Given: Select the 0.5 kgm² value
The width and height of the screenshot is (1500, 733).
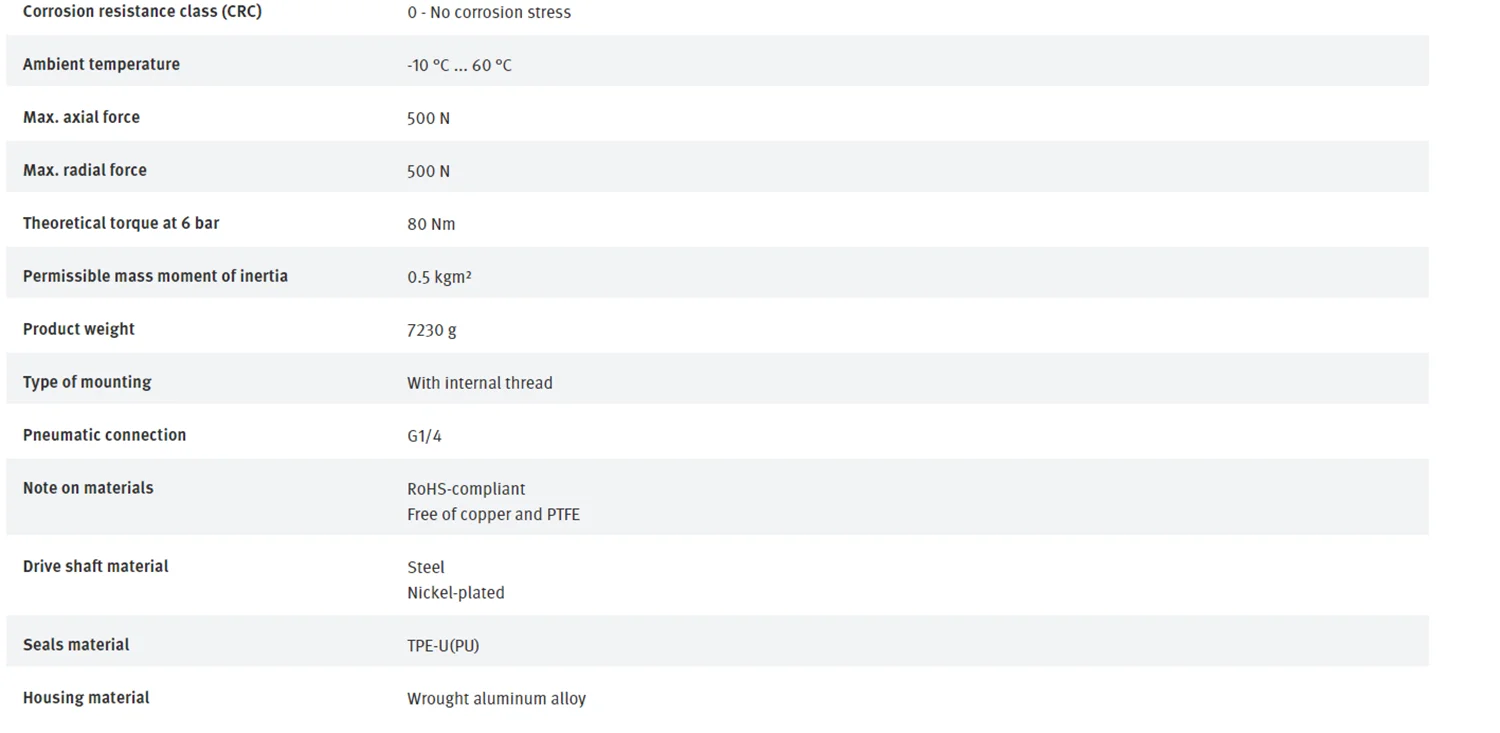Looking at the screenshot, I should (x=439, y=277).
